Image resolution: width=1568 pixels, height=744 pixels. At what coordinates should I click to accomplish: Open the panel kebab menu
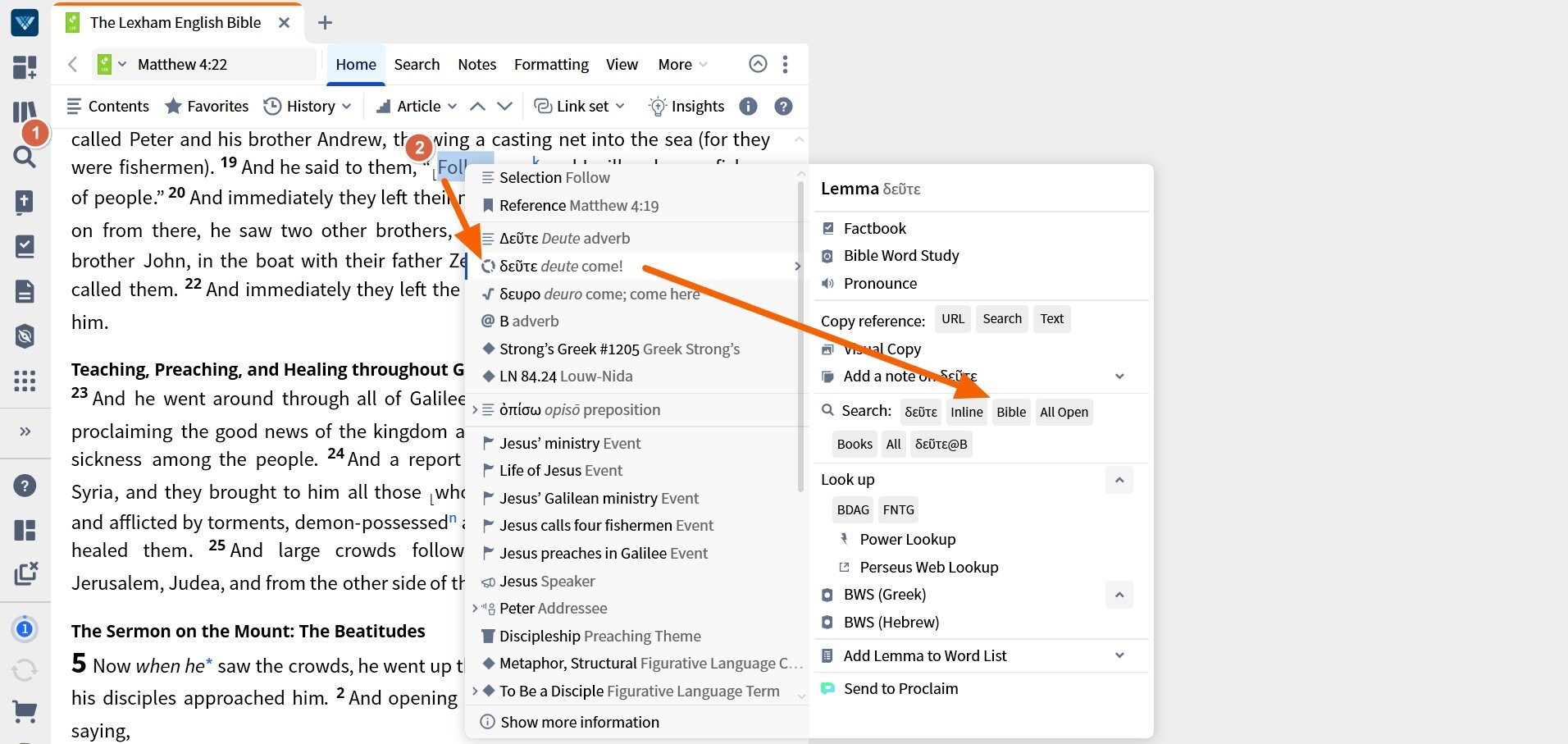pyautogui.click(x=785, y=64)
